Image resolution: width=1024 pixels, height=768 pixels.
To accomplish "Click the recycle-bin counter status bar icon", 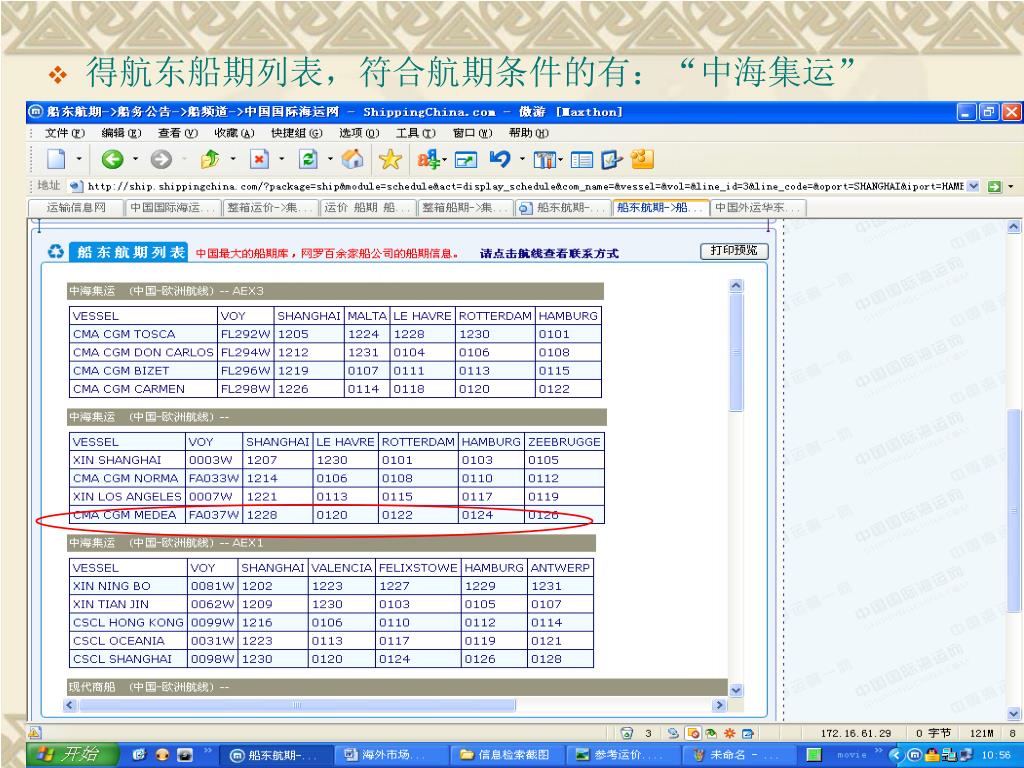I will [627, 733].
